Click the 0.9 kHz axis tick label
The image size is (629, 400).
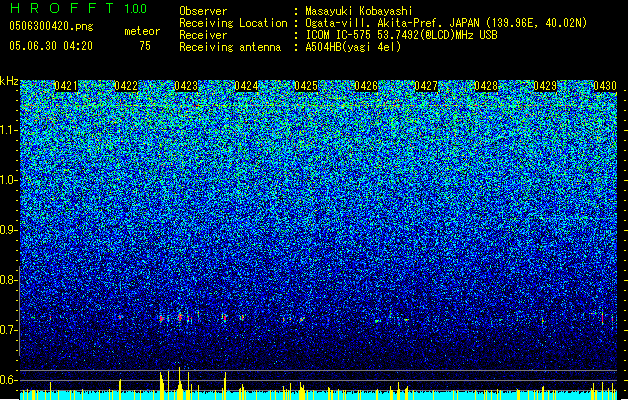click(8, 230)
